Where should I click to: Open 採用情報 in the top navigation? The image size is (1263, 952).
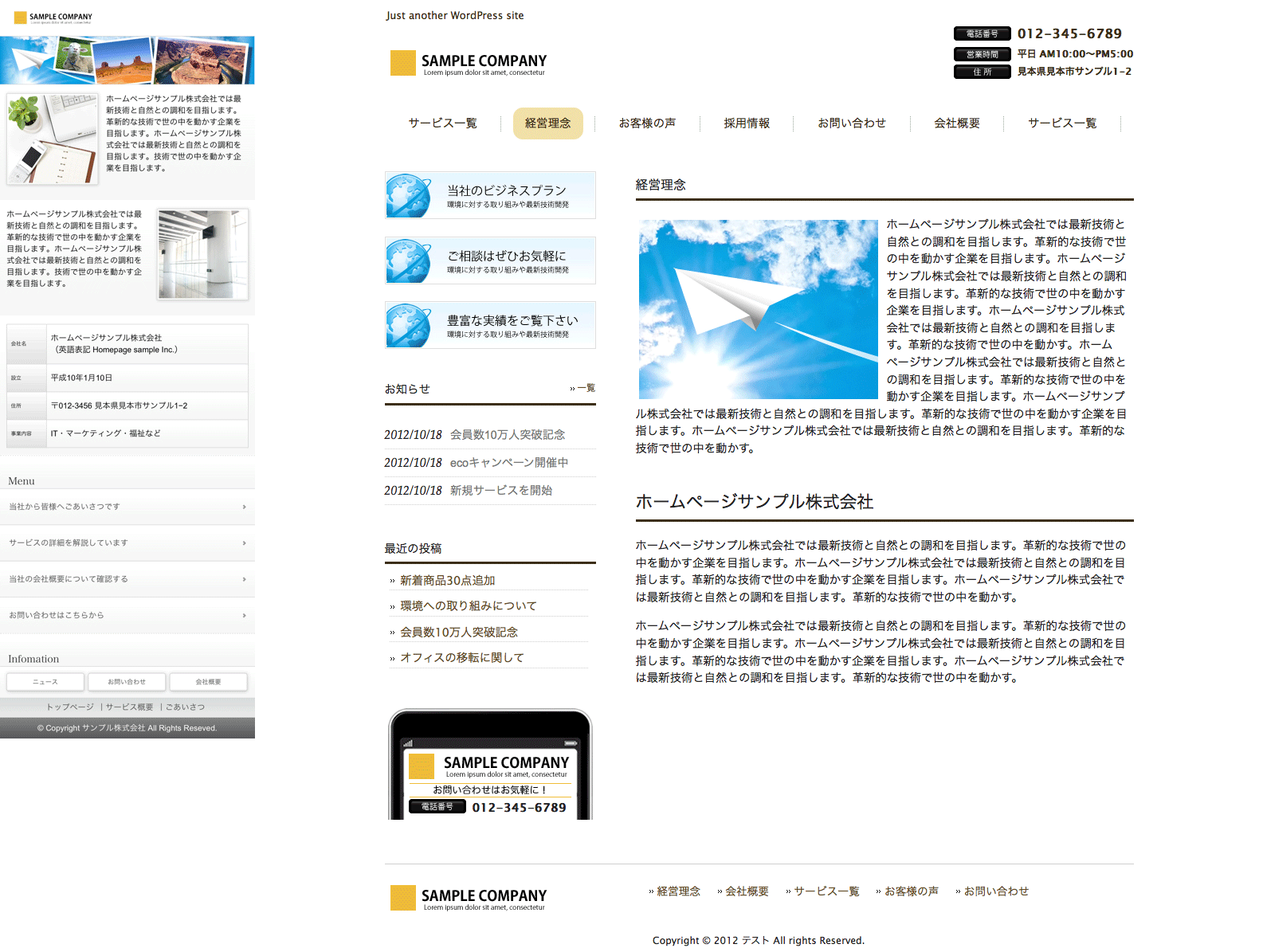click(747, 123)
